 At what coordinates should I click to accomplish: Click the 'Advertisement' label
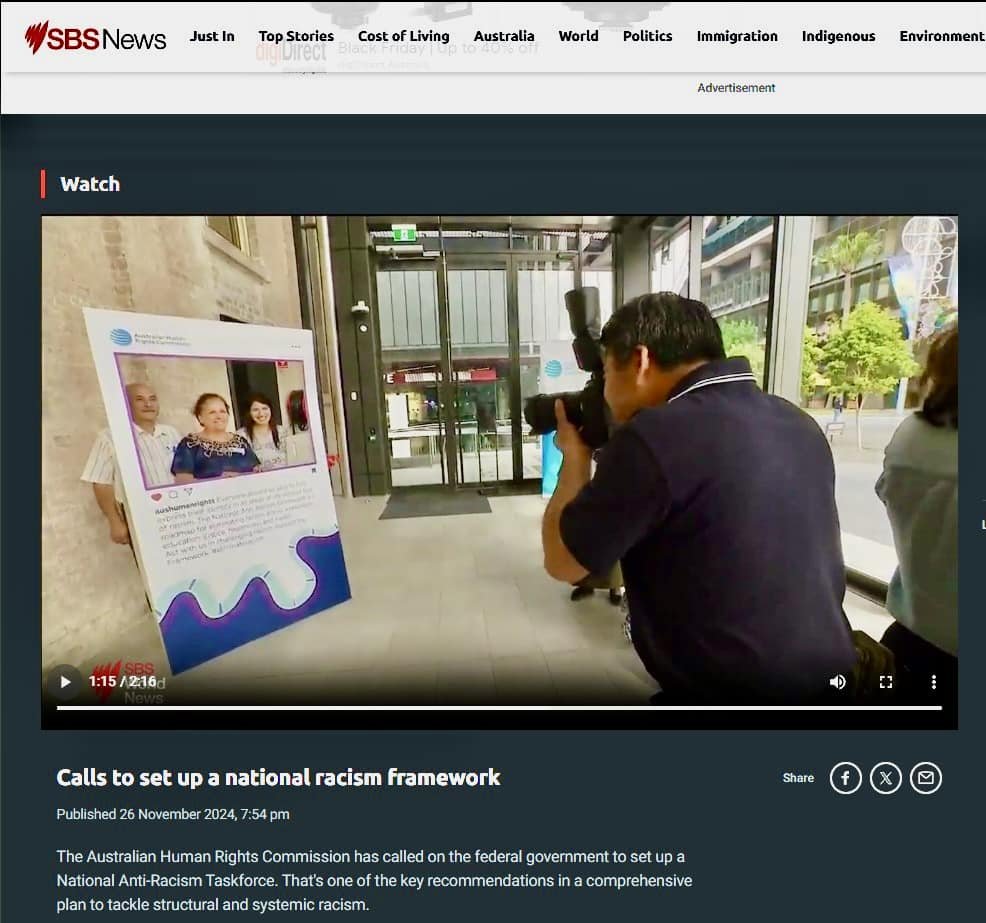coord(736,88)
